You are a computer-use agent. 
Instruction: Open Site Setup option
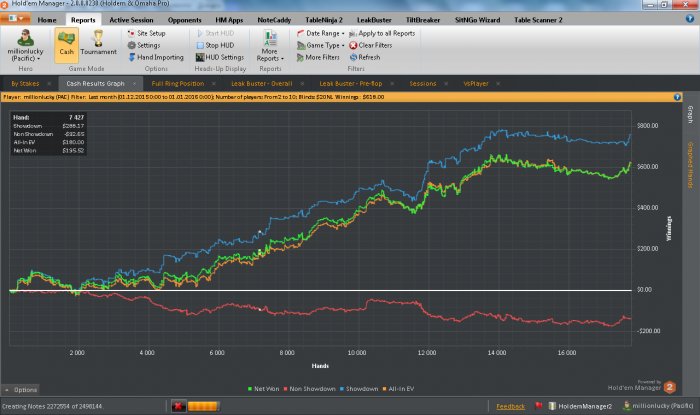click(x=150, y=33)
